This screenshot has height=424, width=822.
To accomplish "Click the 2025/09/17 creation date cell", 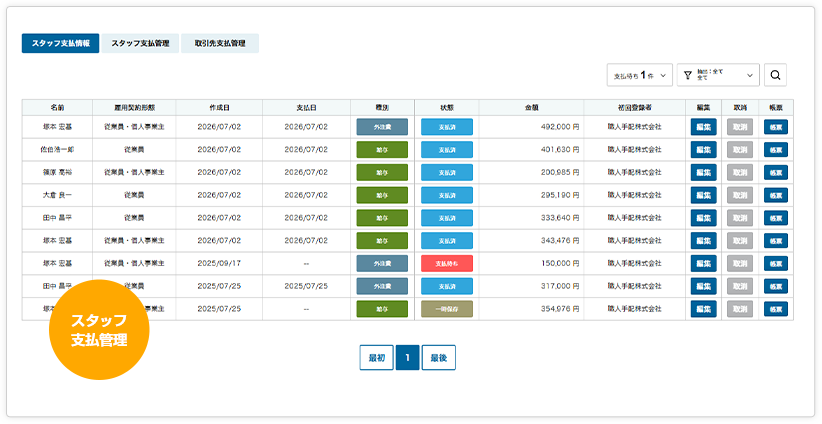I will tap(219, 264).
